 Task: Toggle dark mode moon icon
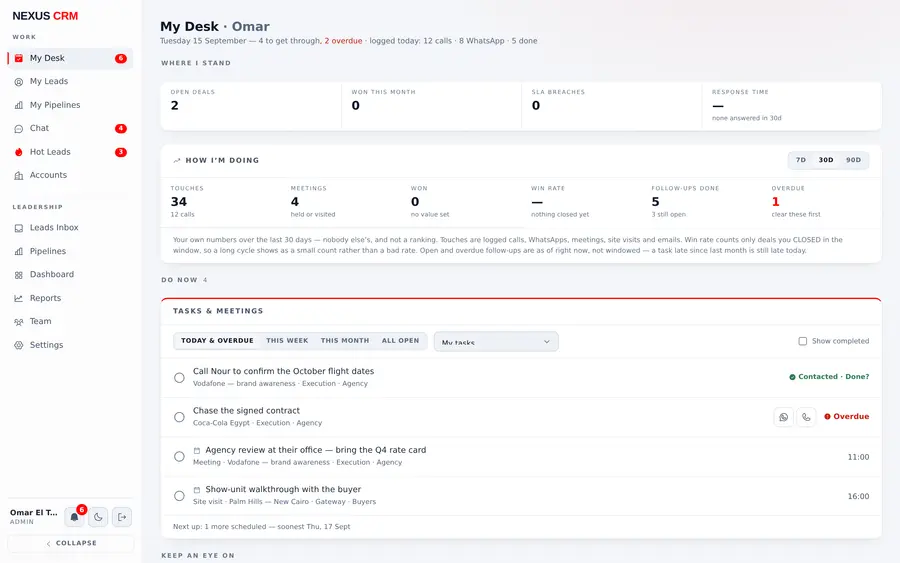[98, 517]
